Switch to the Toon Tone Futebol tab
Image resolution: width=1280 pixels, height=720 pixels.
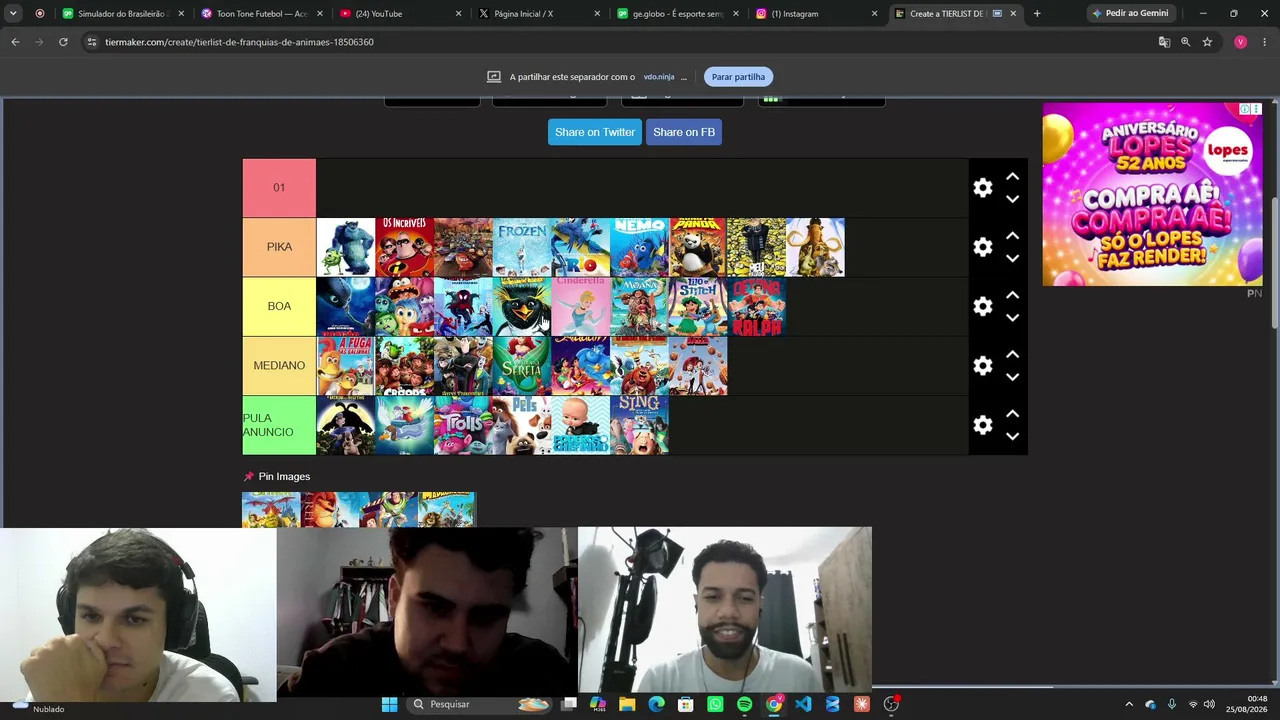(x=260, y=14)
